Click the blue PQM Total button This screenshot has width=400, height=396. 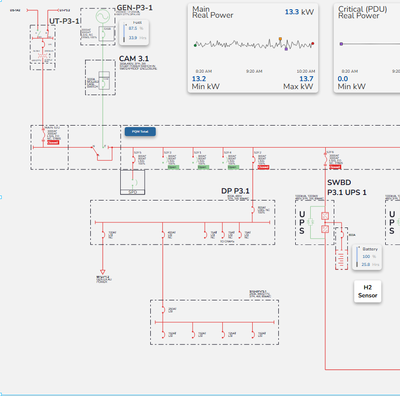coord(140,132)
